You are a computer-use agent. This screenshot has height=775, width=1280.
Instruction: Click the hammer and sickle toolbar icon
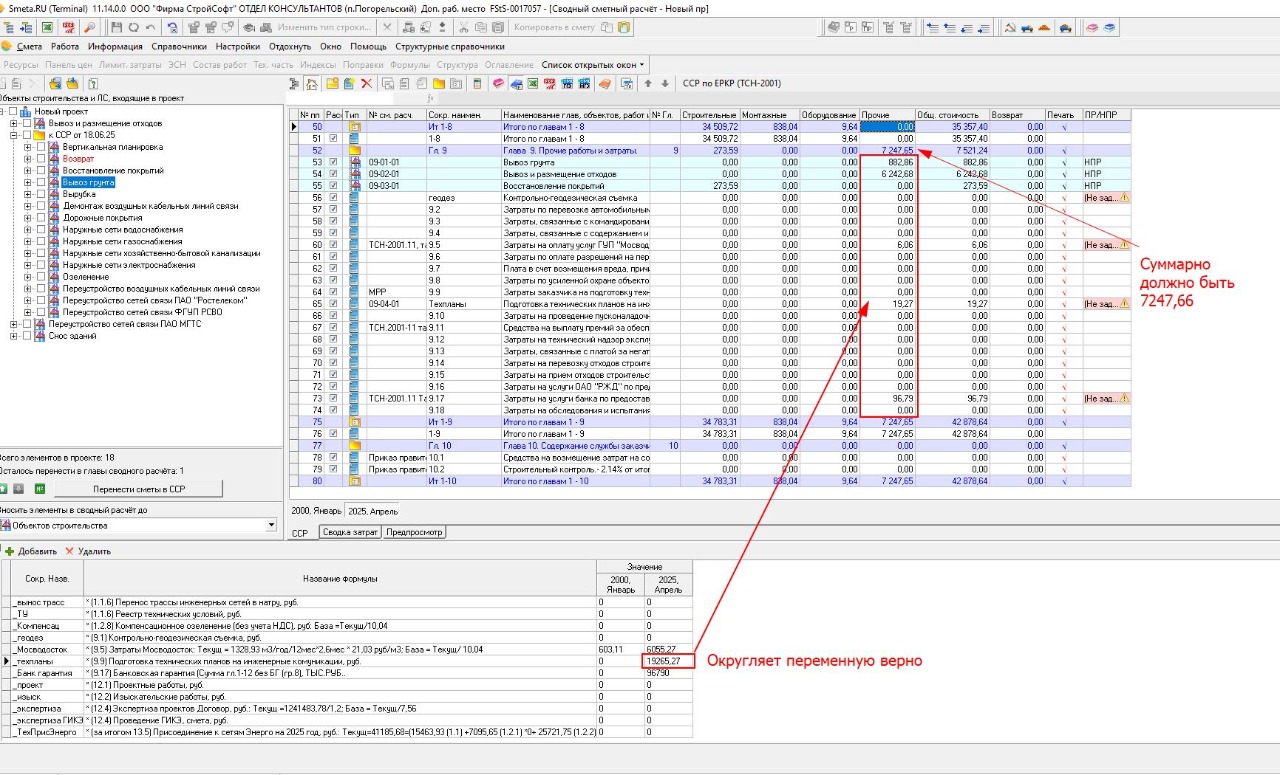tap(1010, 27)
